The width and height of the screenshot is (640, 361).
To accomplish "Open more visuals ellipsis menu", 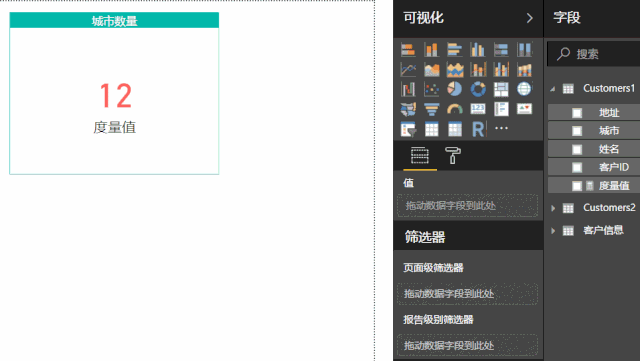I will click(501, 128).
